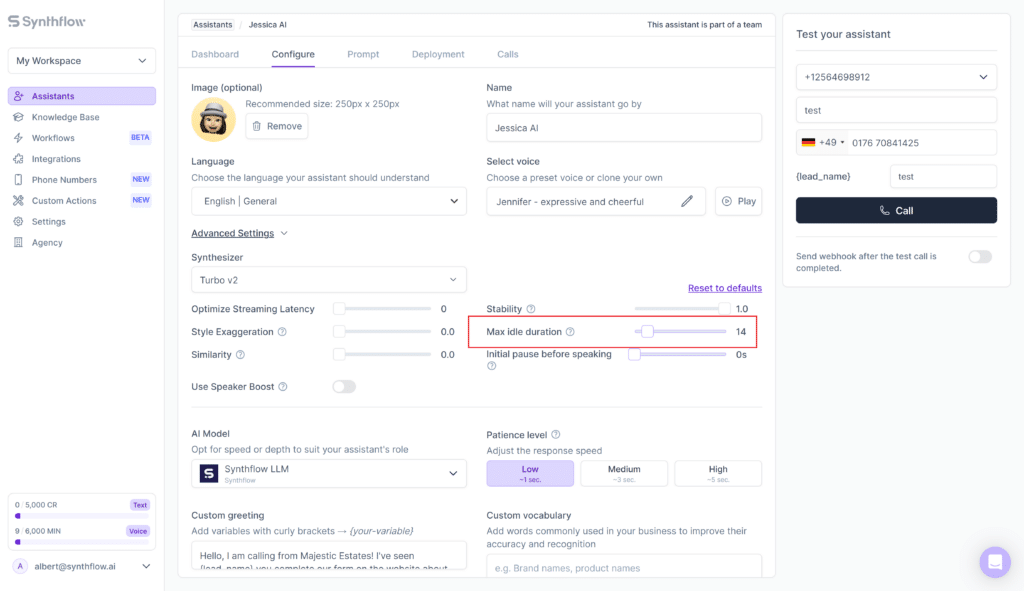Open the My Workspace dropdown
This screenshot has width=1024, height=591.
[80, 60]
